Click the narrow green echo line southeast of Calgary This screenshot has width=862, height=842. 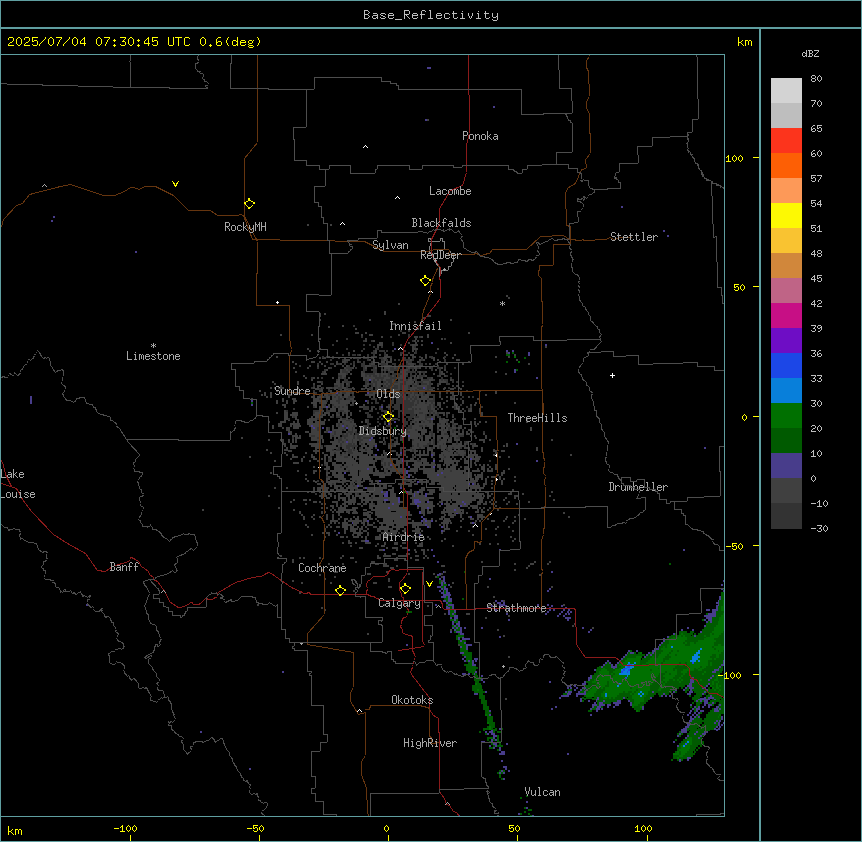pos(470,660)
